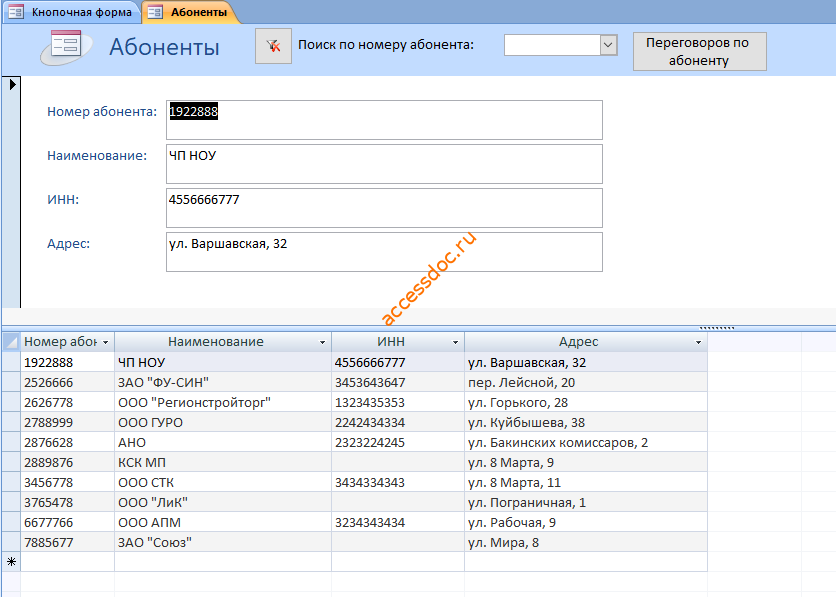Click address ул. Мира, 8
Viewport: 836px width, 597px height.
click(x=586, y=543)
